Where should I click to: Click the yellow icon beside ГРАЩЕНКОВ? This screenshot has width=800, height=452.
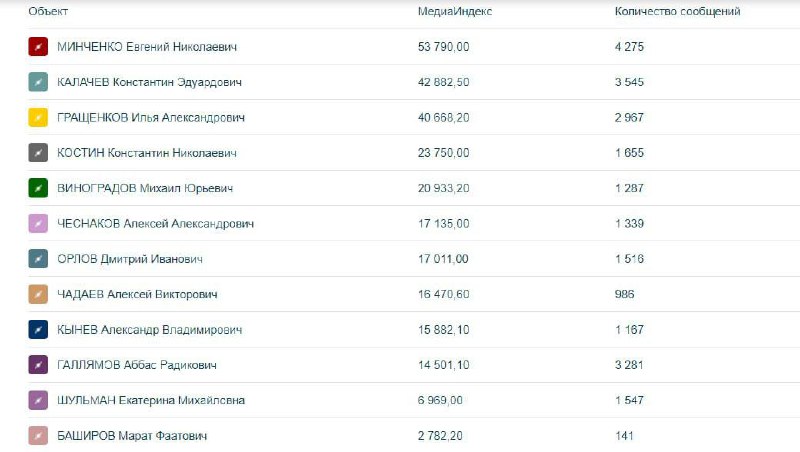[x=38, y=117]
